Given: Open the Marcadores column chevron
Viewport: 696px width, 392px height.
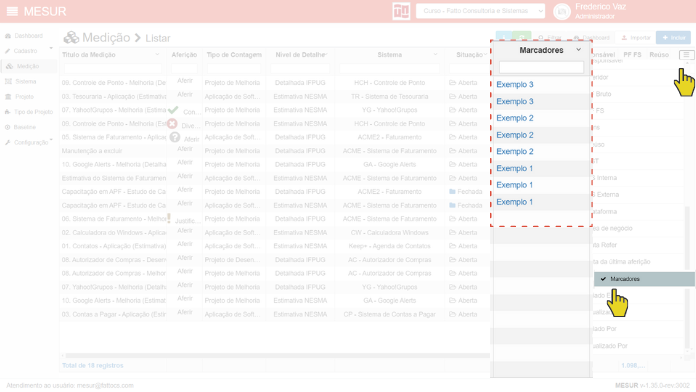Looking at the screenshot, I should pos(578,50).
